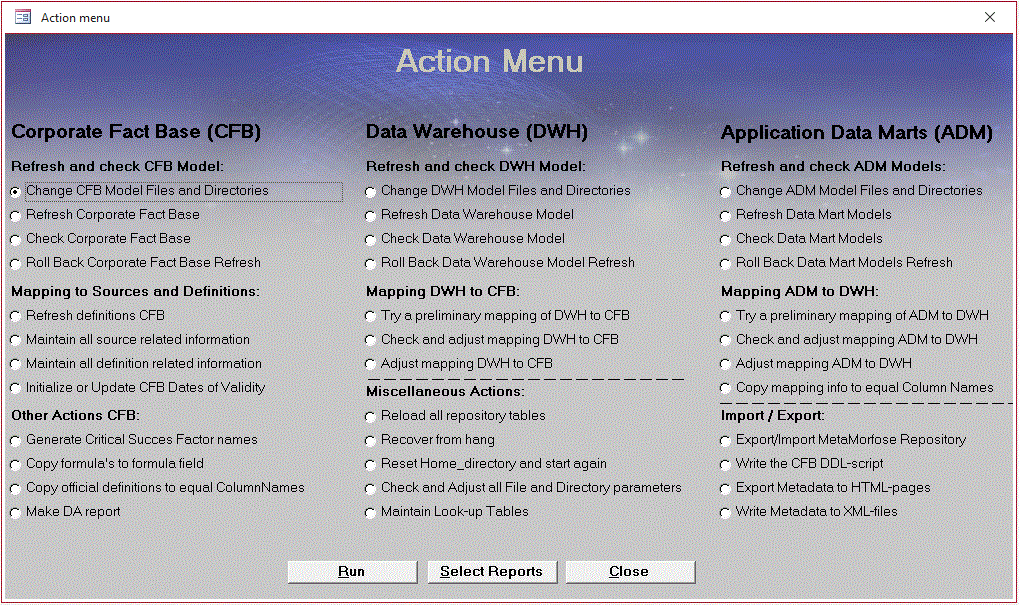Select Refresh Corporate Fact Base option
Screen dimensions: 1019x605
[x=16, y=215]
